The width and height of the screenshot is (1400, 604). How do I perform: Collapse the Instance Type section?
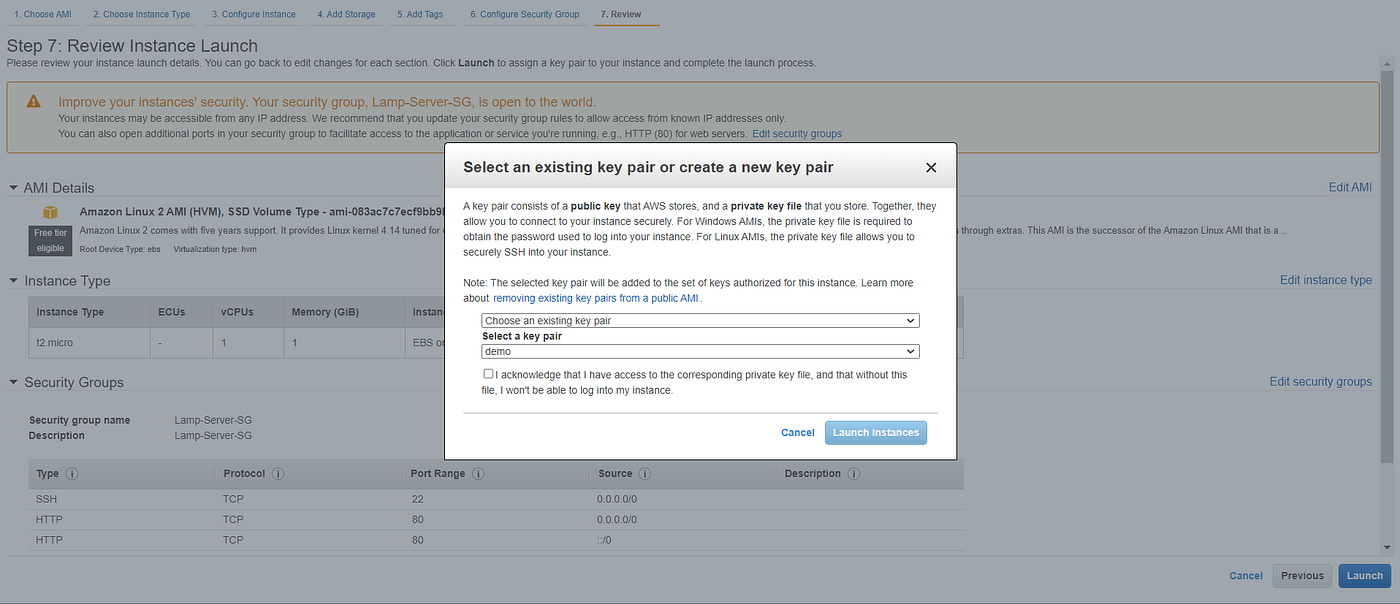(x=13, y=281)
